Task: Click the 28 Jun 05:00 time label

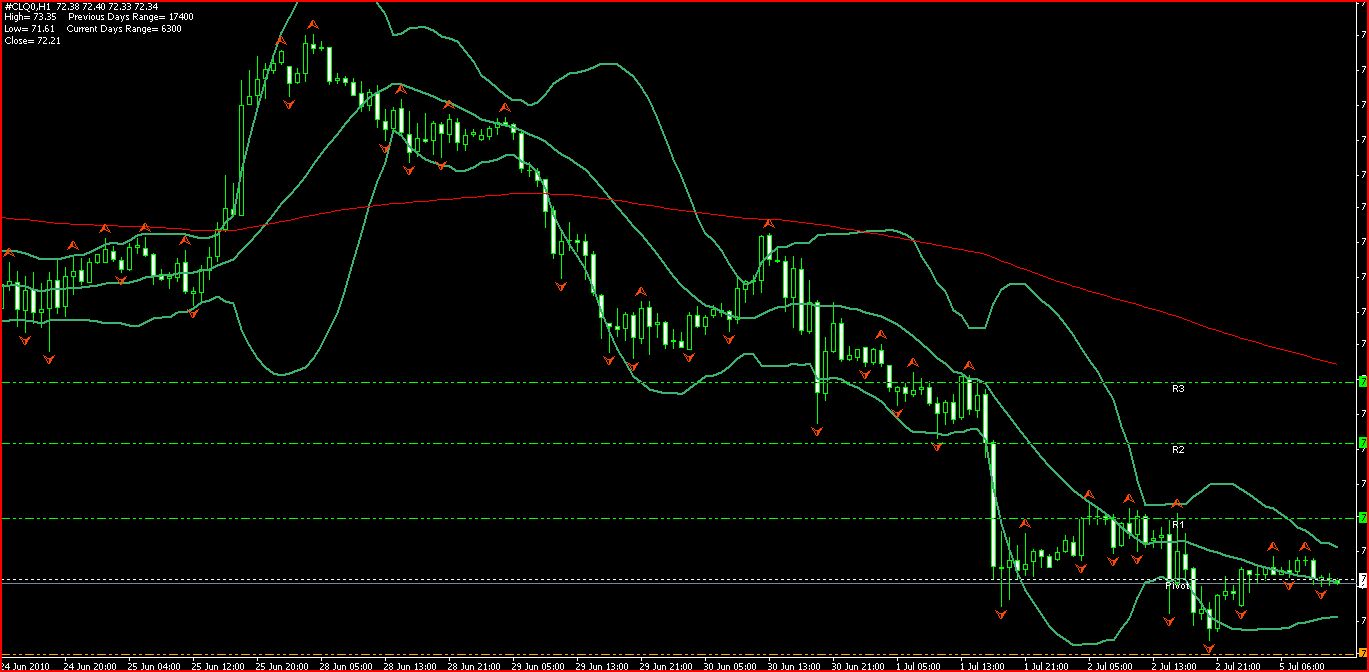Action: (x=346, y=665)
